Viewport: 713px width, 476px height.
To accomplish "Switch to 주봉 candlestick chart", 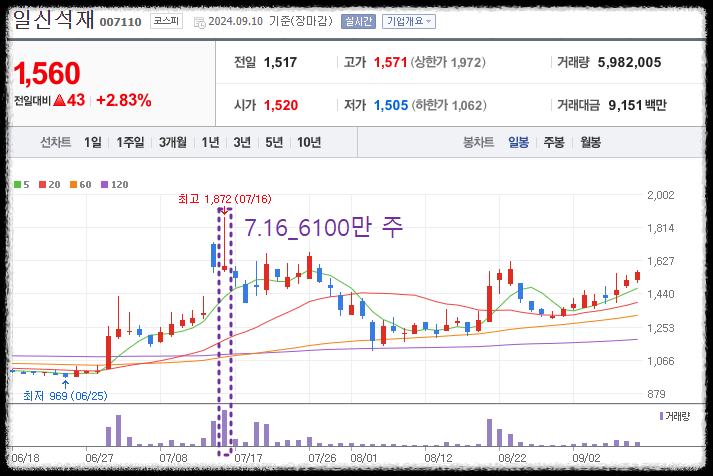I will (554, 142).
